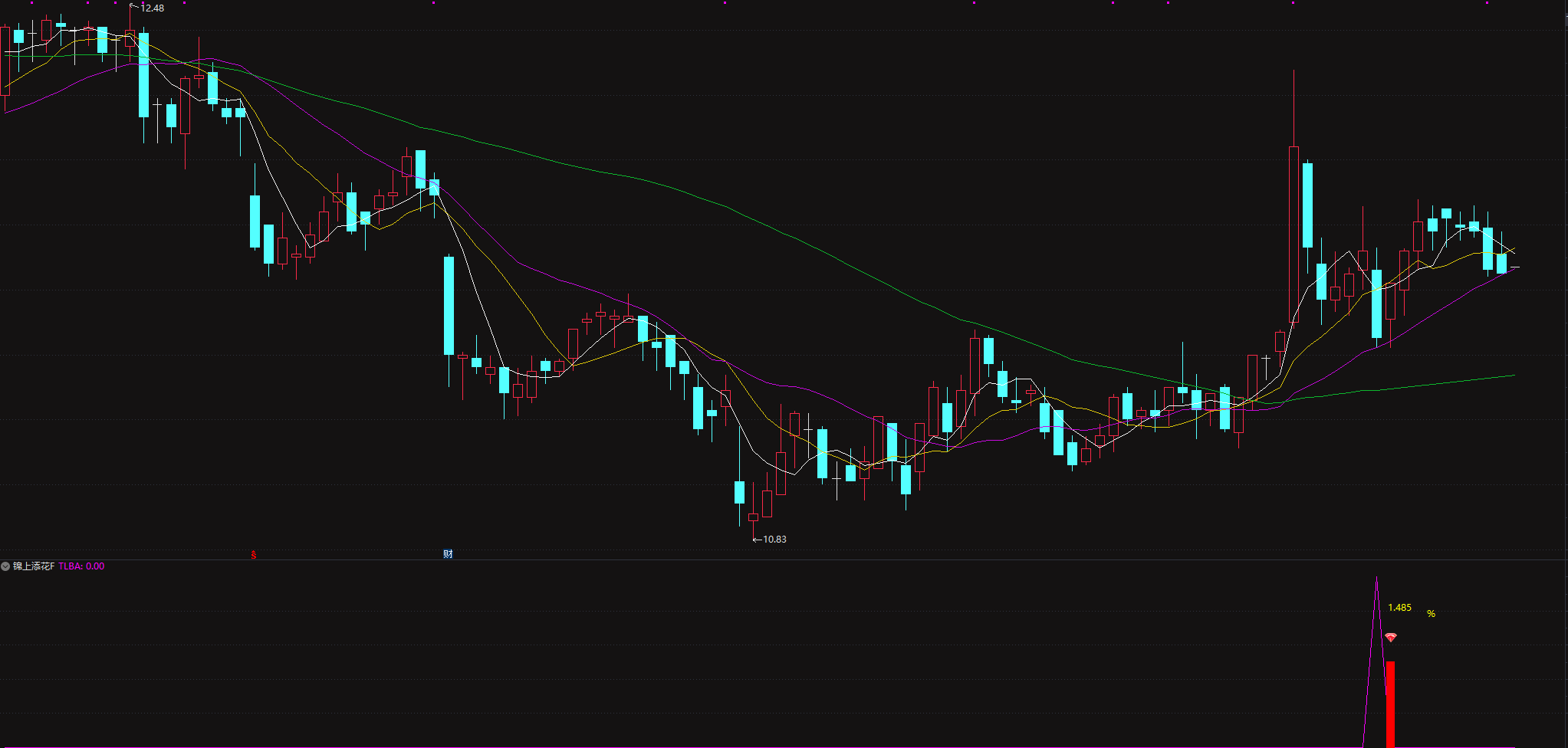Click the red S signal marker
The image size is (1568, 748).
(254, 555)
